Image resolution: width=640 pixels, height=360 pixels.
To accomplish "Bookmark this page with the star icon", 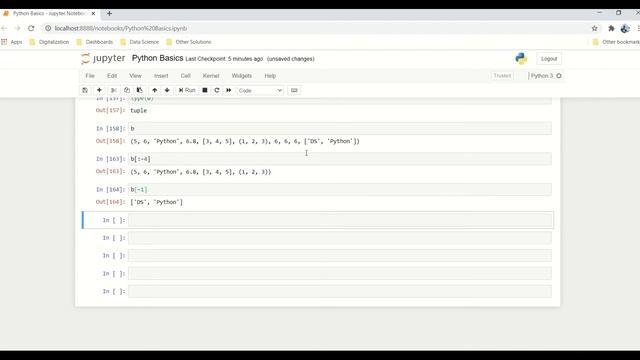I will click(x=594, y=28).
